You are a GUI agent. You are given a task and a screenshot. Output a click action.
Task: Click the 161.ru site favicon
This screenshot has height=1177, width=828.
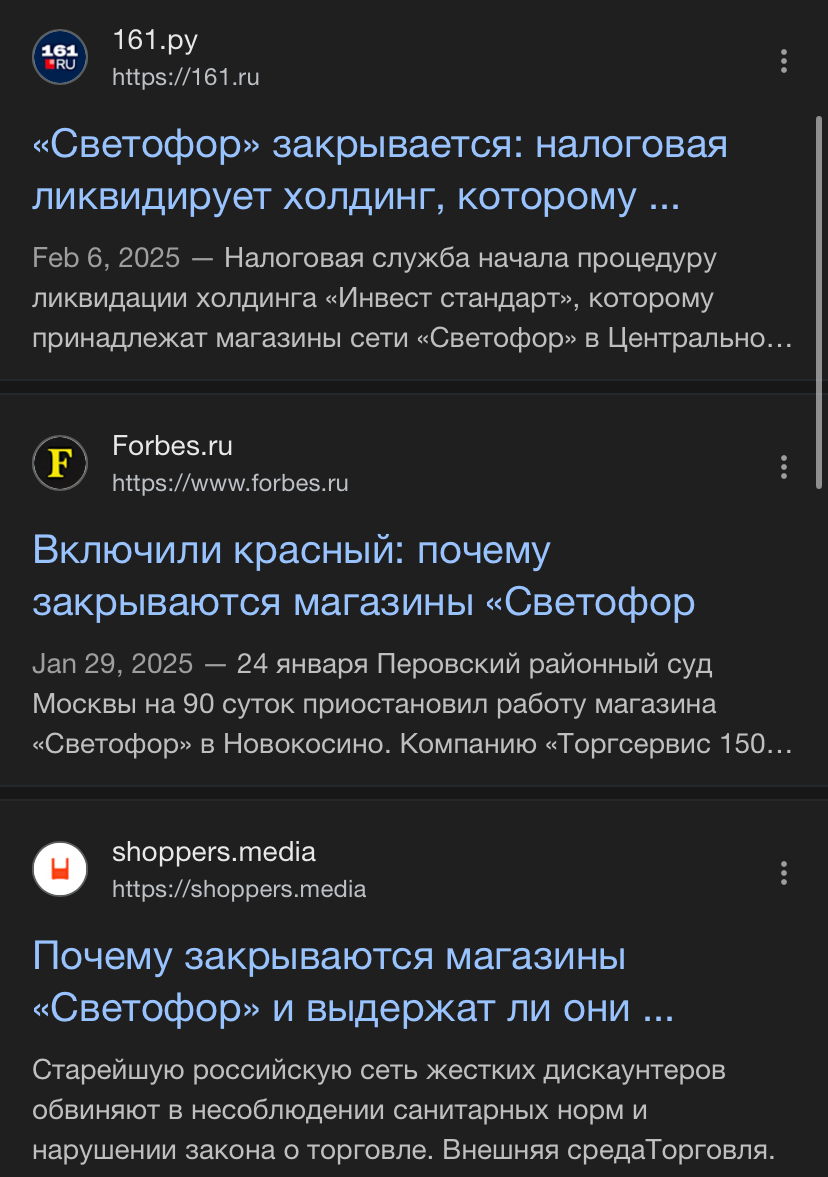tap(60, 57)
